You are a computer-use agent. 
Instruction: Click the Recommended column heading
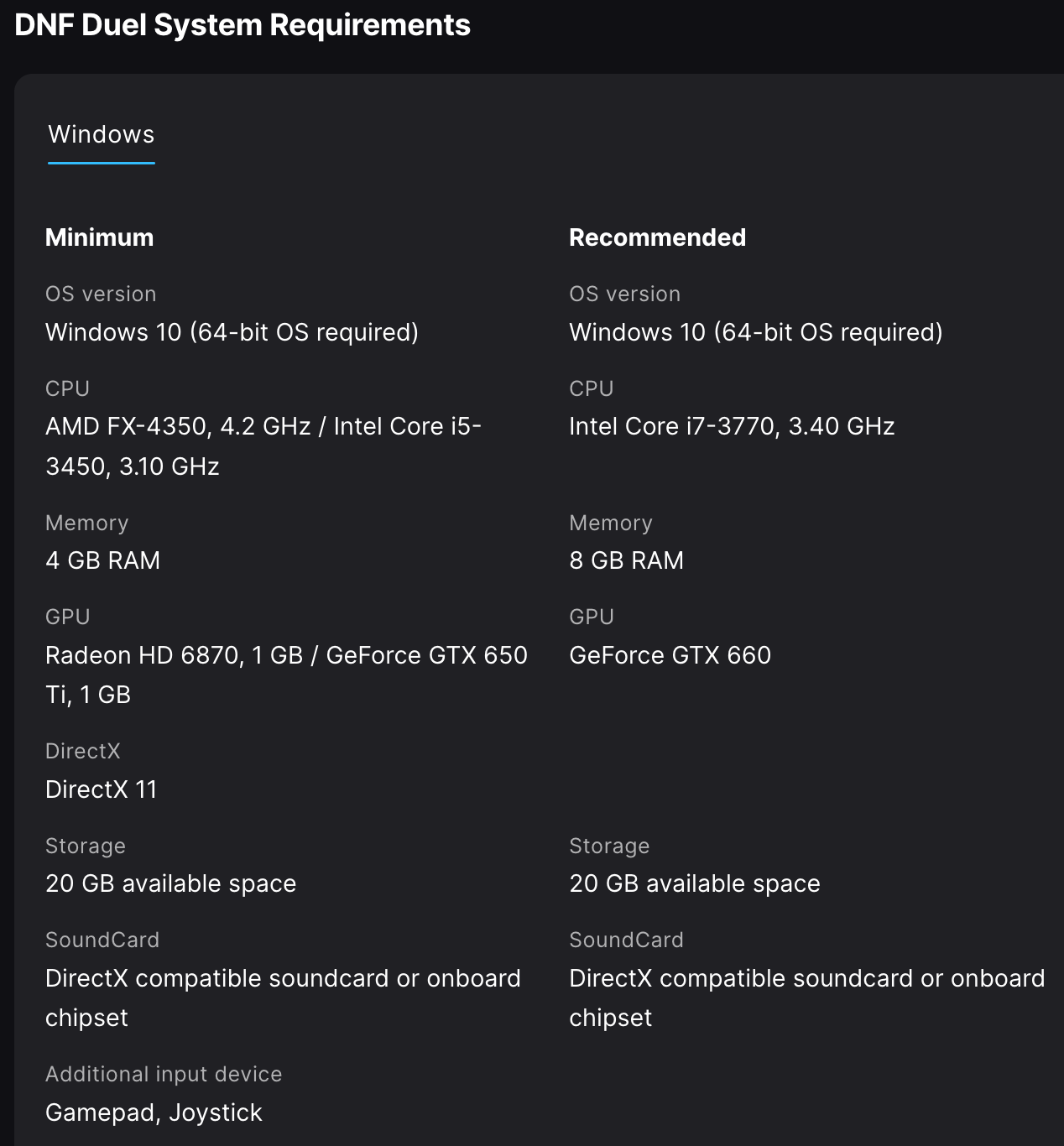(x=657, y=237)
